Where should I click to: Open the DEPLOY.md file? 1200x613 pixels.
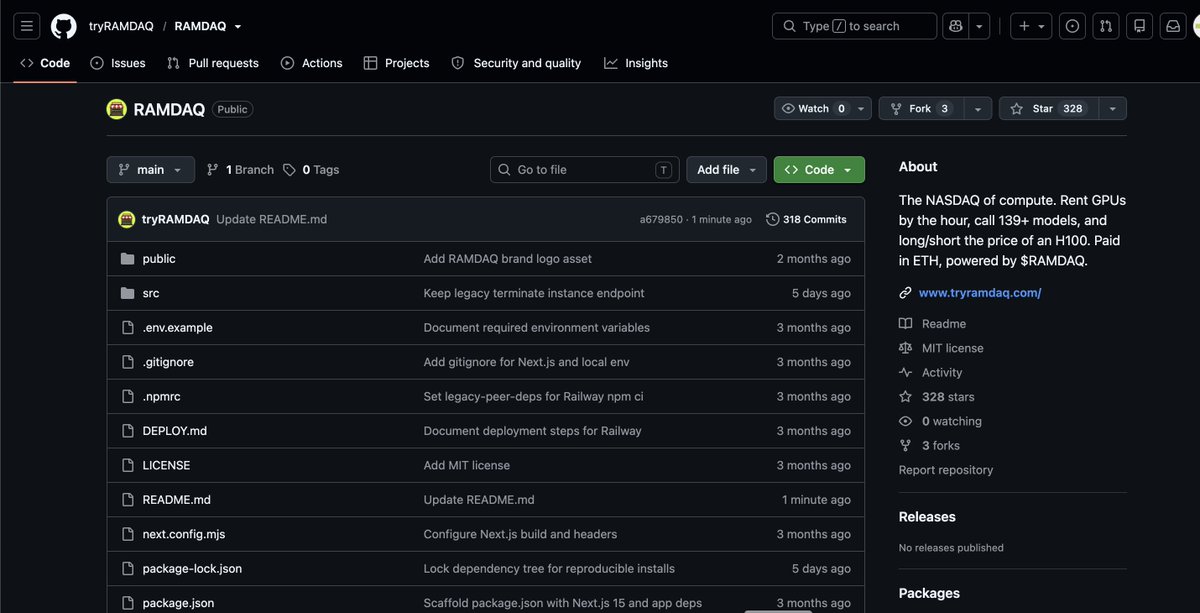coord(175,431)
